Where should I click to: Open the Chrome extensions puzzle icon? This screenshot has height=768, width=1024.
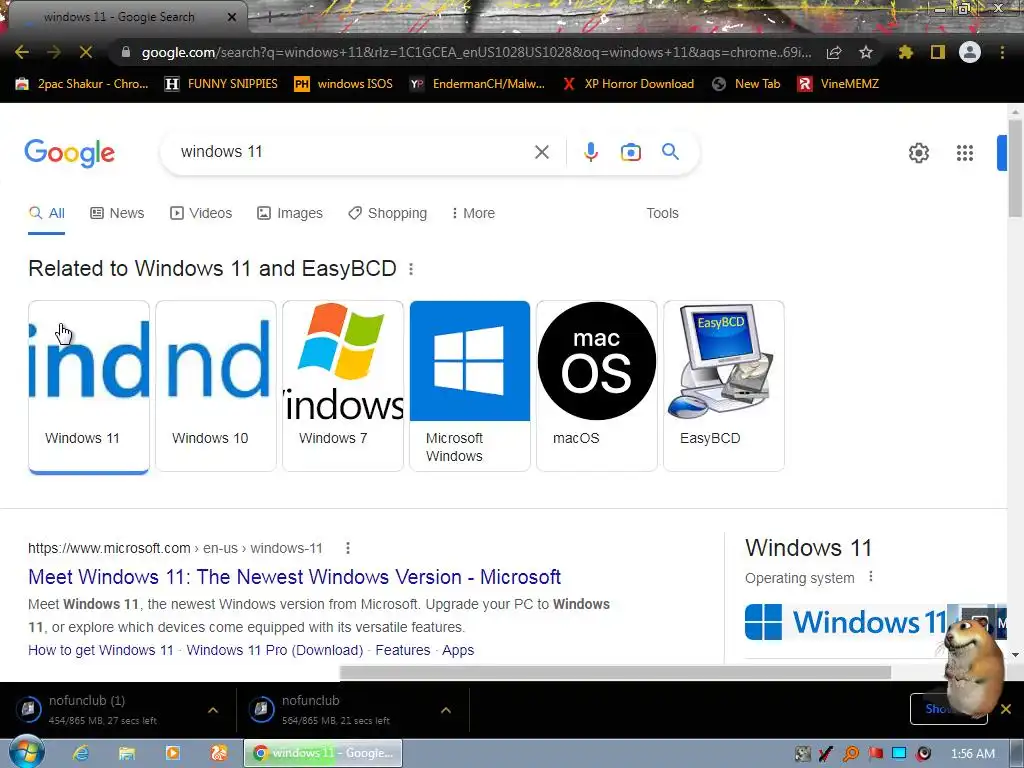point(905,52)
